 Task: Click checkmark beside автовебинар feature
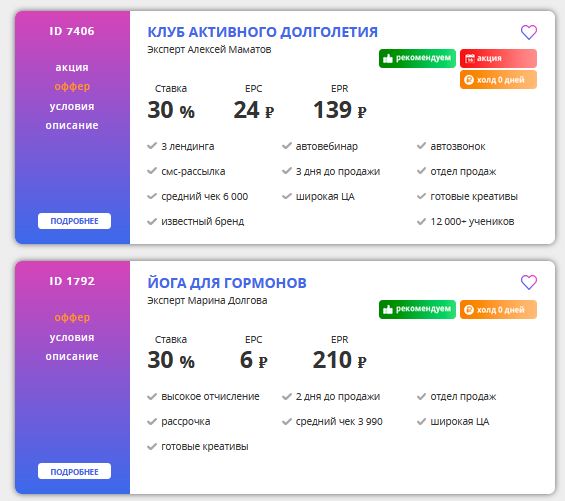(x=287, y=146)
